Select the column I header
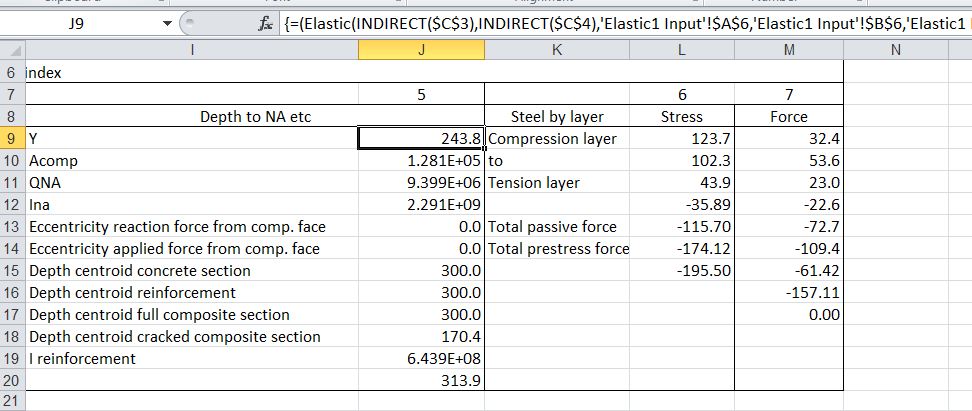The width and height of the screenshot is (972, 411). [191, 50]
